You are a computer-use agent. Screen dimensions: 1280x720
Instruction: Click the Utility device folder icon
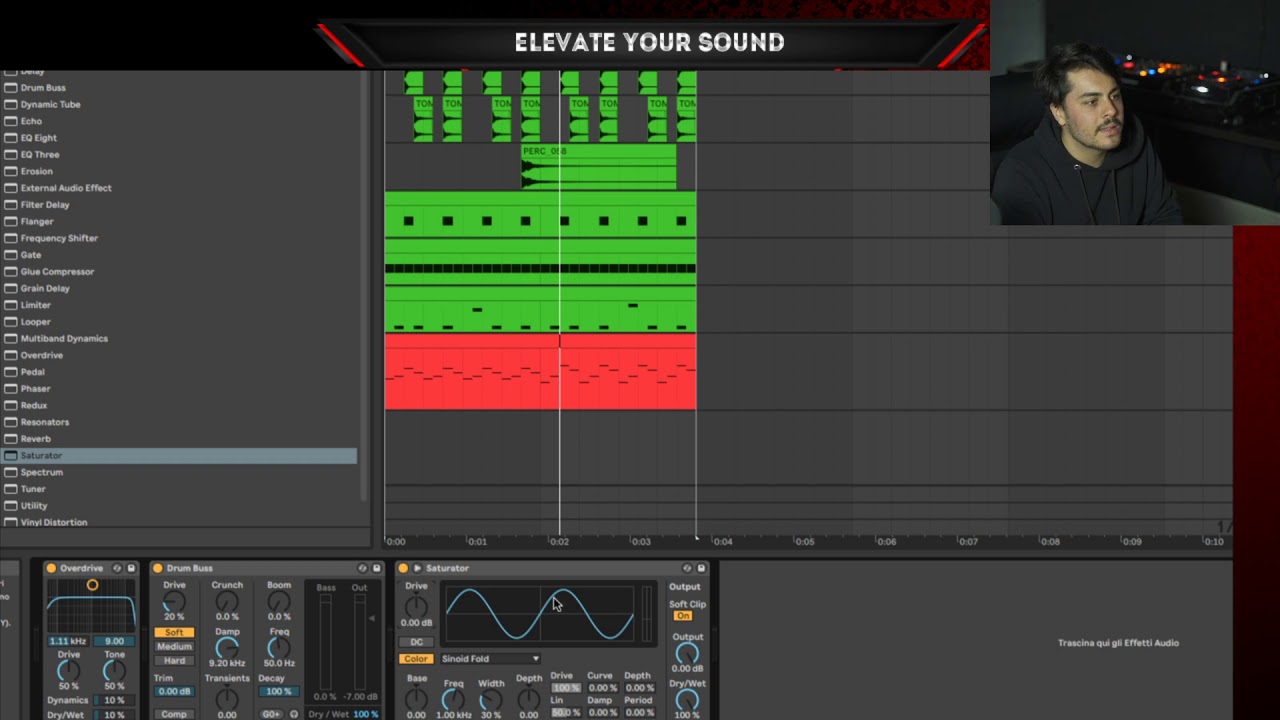(x=11, y=506)
